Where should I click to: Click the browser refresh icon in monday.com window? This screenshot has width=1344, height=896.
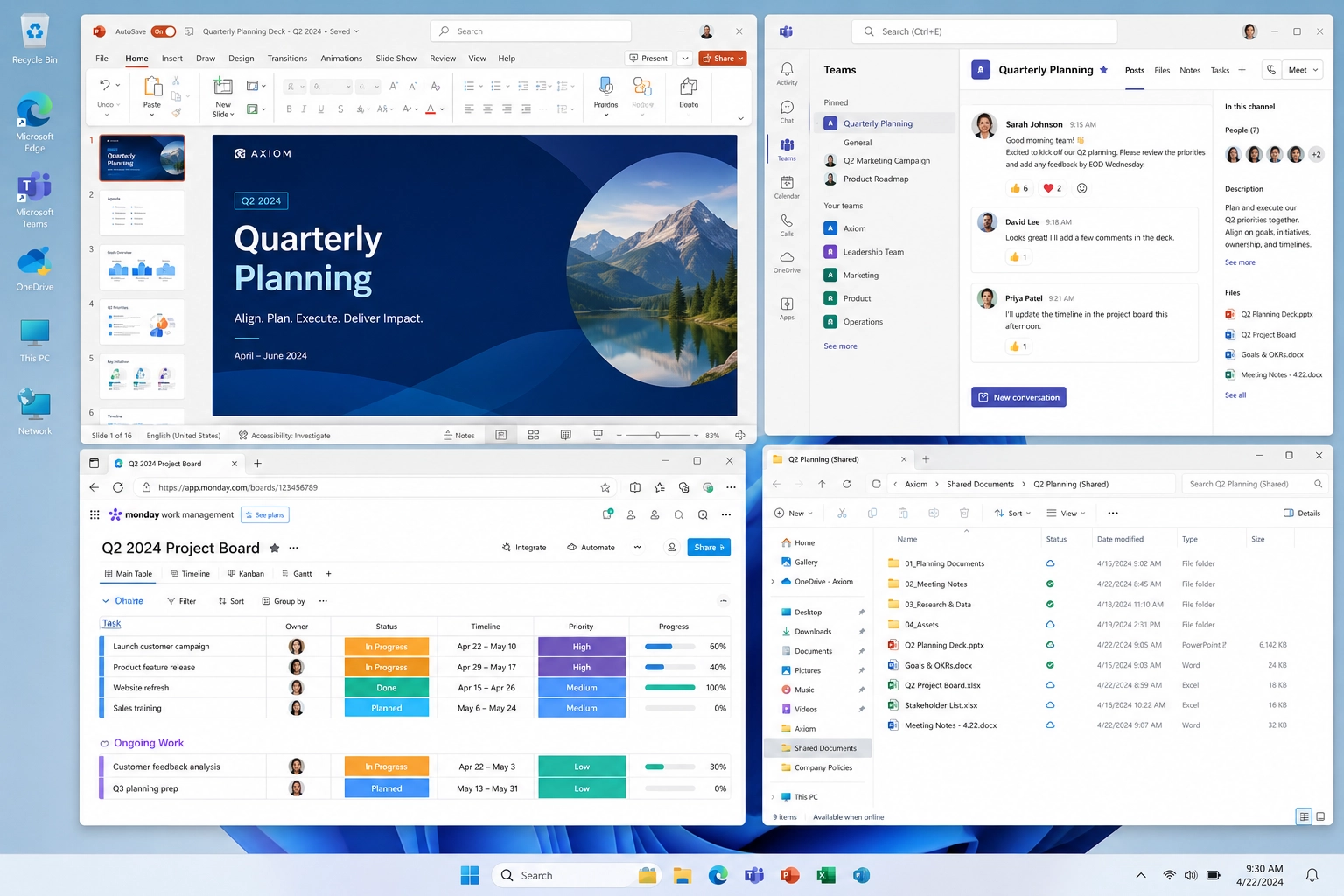coord(117,487)
